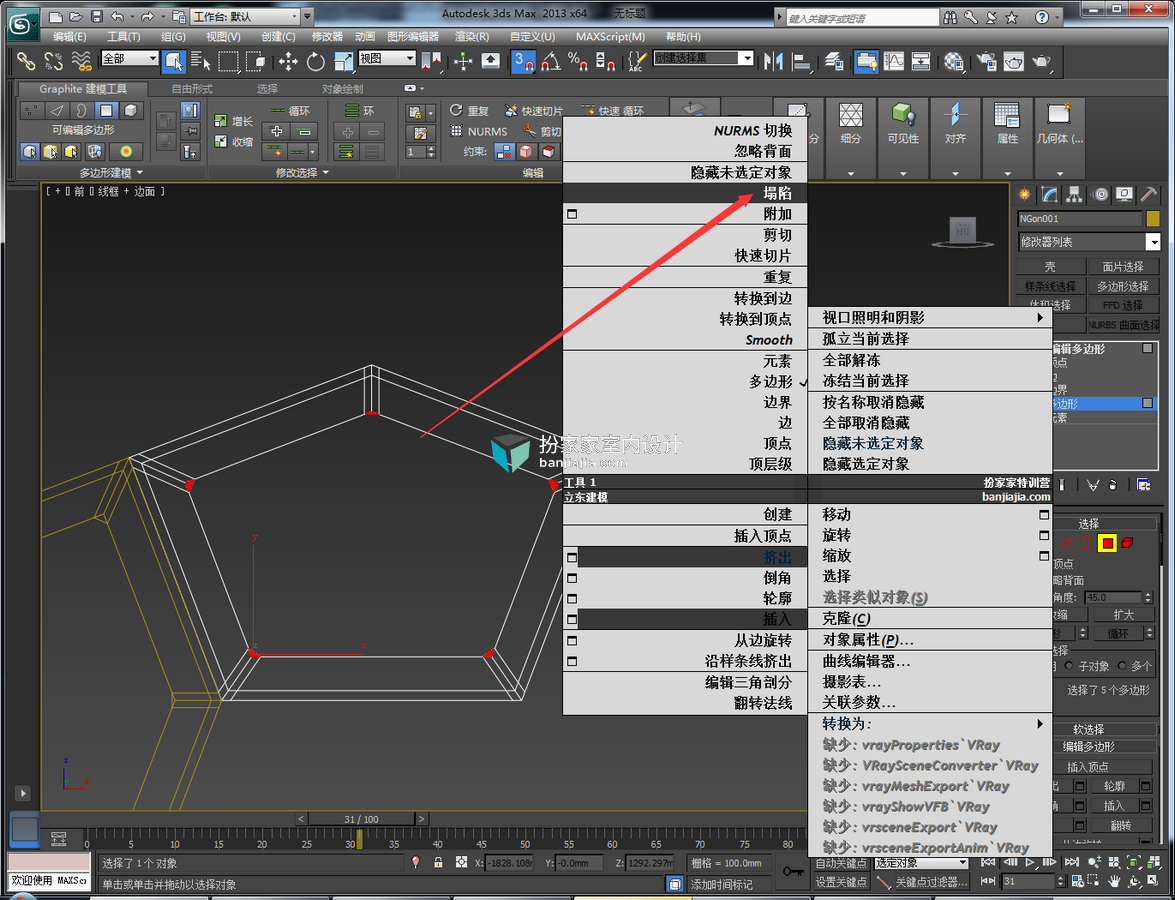Click the Play Animation button

click(x=1030, y=863)
